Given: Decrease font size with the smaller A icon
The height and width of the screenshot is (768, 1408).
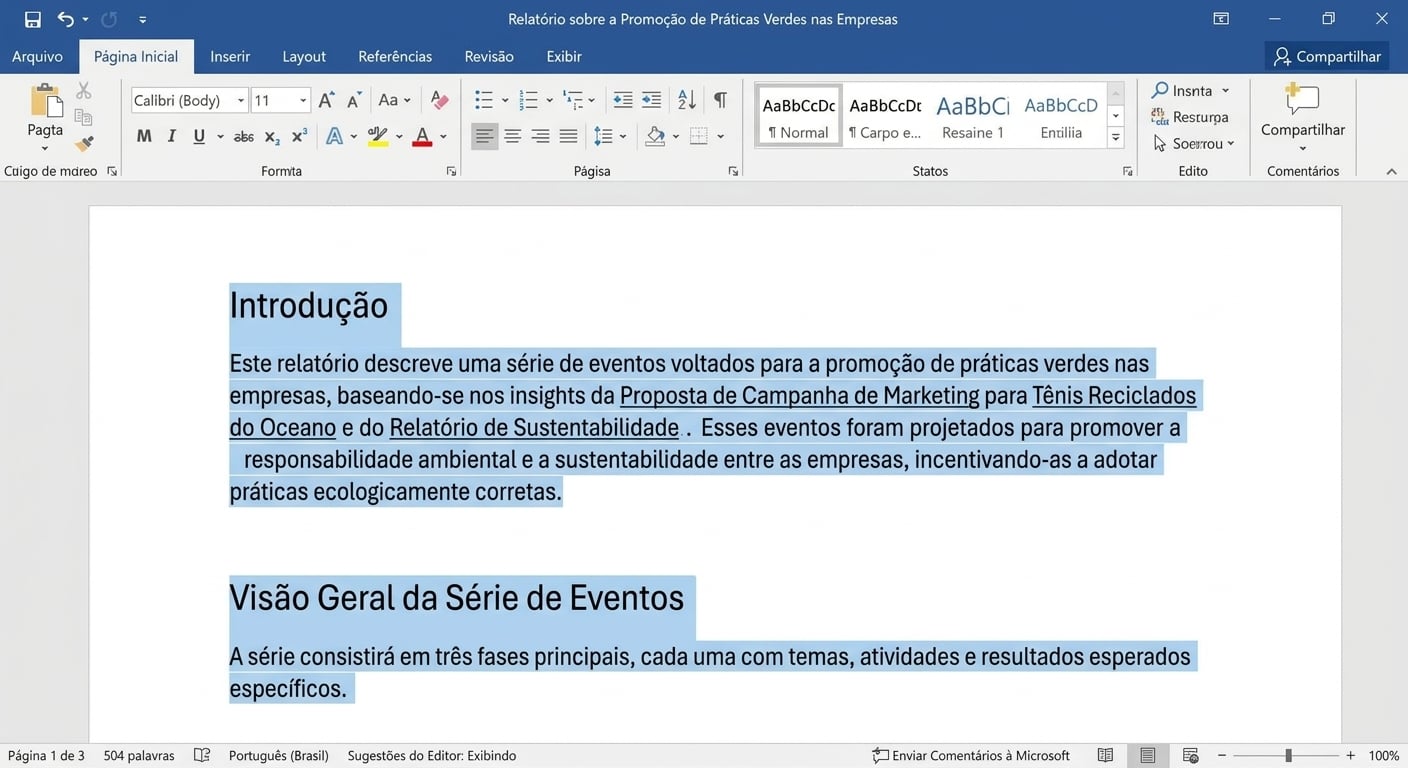Looking at the screenshot, I should pos(354,100).
